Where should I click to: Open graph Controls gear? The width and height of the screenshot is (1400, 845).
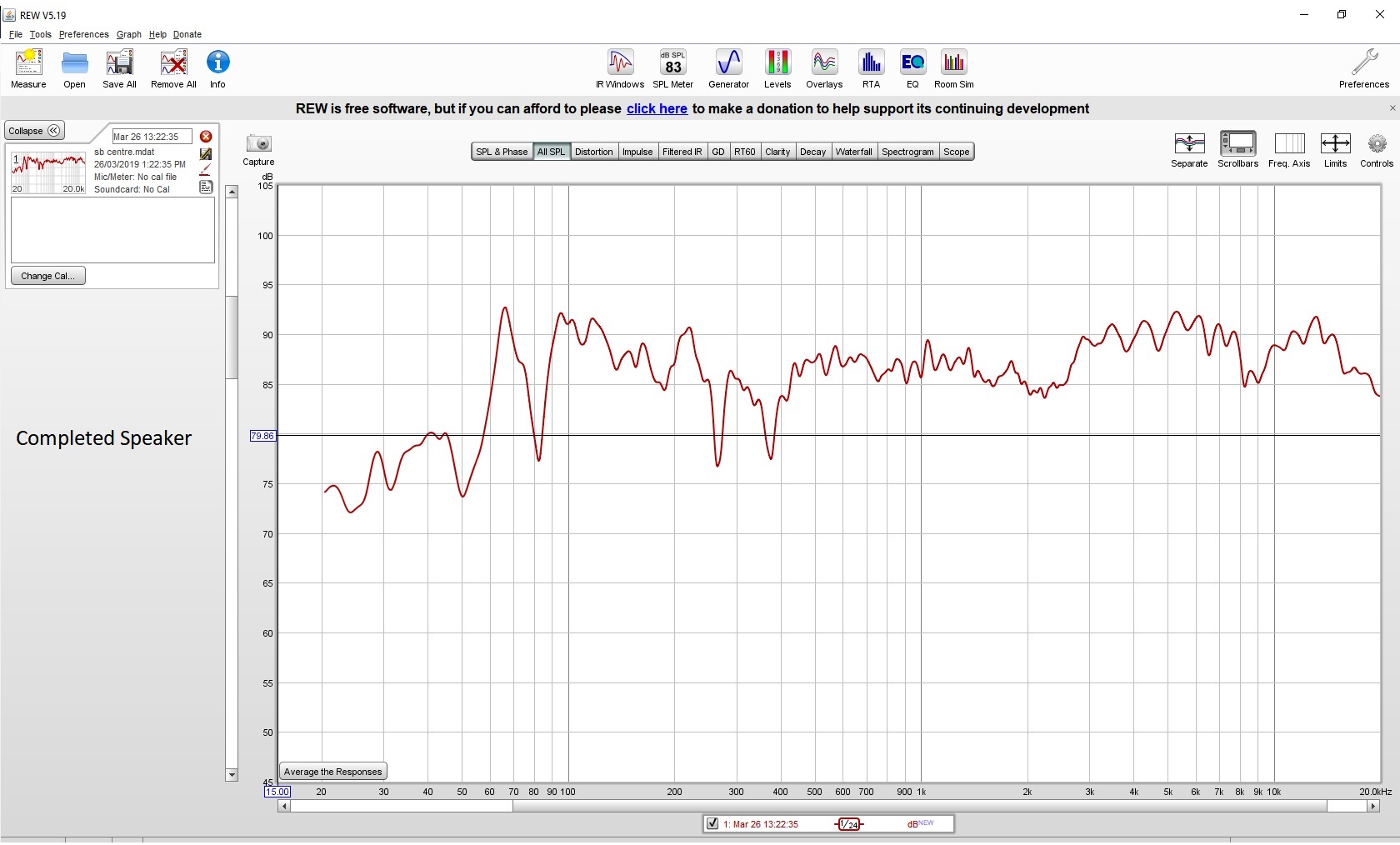point(1377,150)
